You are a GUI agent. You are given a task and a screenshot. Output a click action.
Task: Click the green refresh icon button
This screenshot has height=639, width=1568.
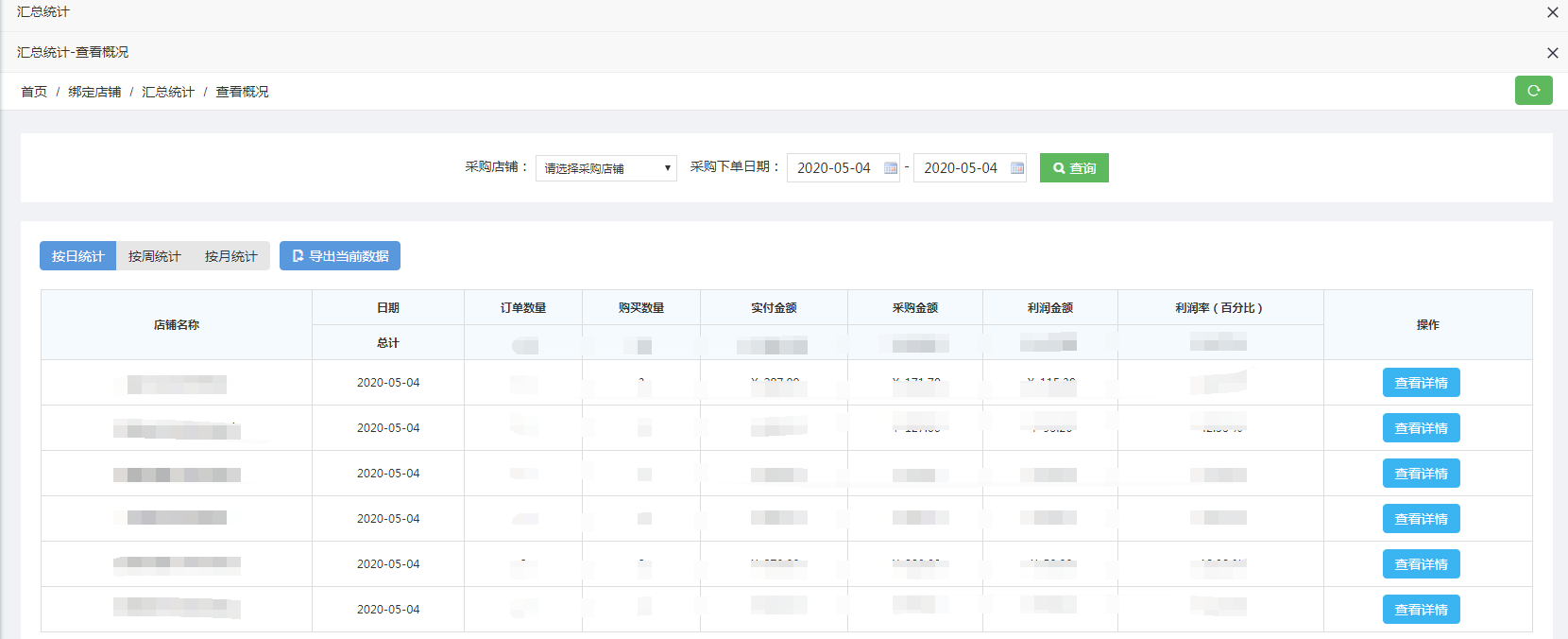(1533, 91)
